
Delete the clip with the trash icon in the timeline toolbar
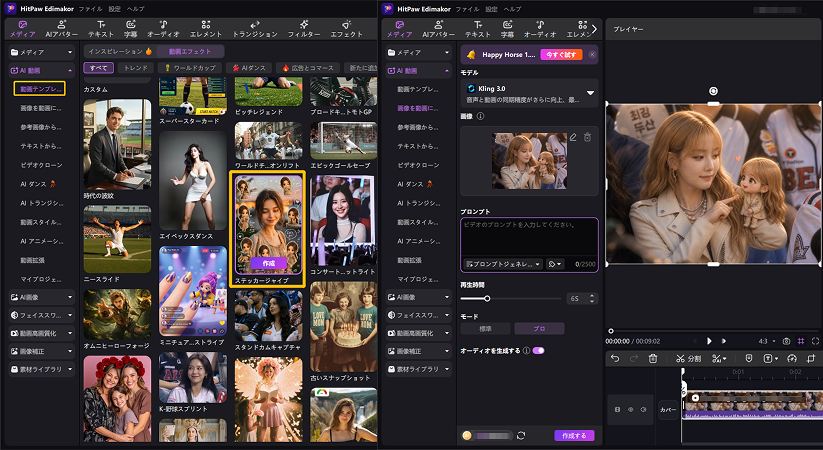pyautogui.click(x=653, y=359)
